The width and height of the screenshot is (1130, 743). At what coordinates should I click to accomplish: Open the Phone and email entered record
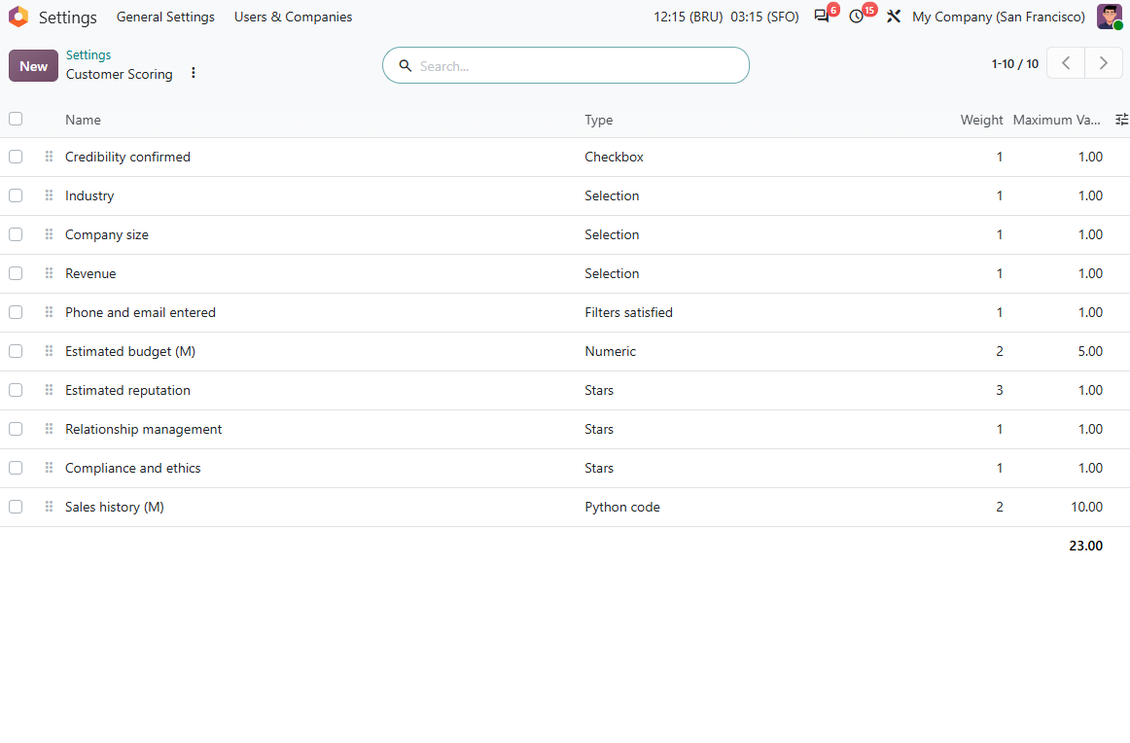[141, 312]
